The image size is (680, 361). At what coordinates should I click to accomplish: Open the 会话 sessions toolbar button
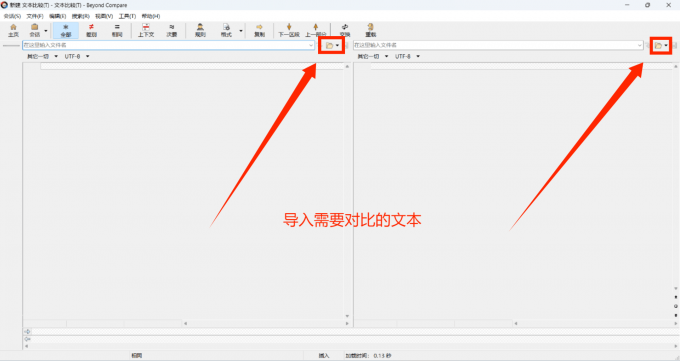tap(35, 30)
